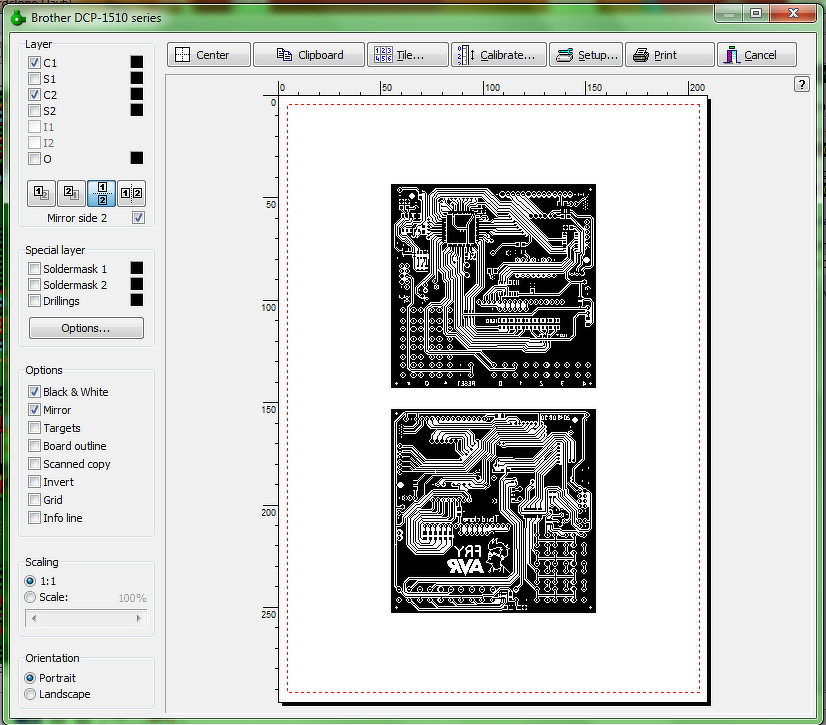Copy the preview with the Clipboard button
Screen dimensions: 826x725
pyautogui.click(x=309, y=55)
